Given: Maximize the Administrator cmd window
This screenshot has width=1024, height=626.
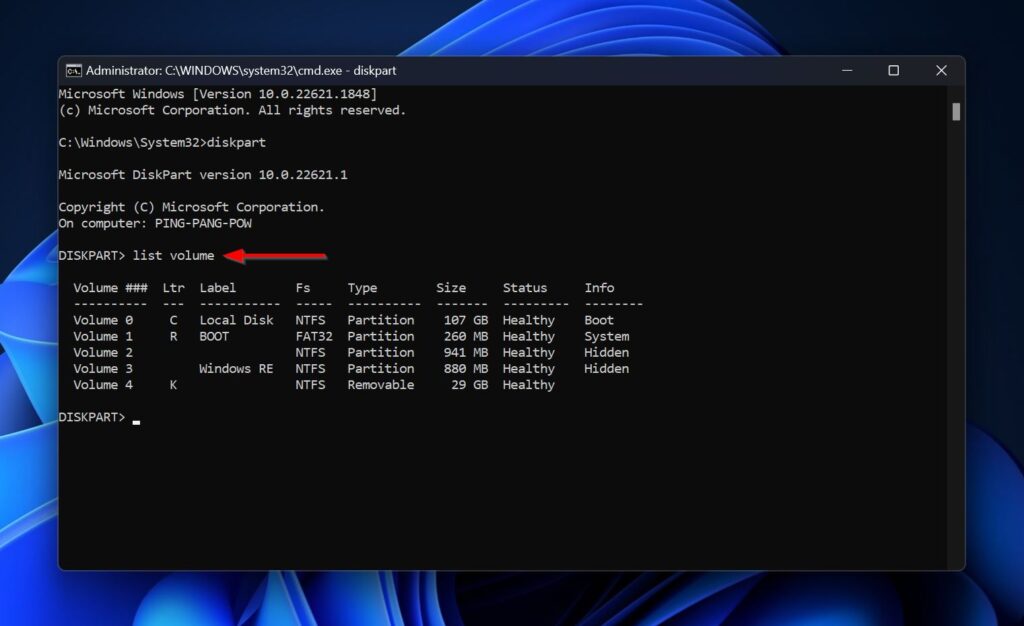Looking at the screenshot, I should coord(893,71).
